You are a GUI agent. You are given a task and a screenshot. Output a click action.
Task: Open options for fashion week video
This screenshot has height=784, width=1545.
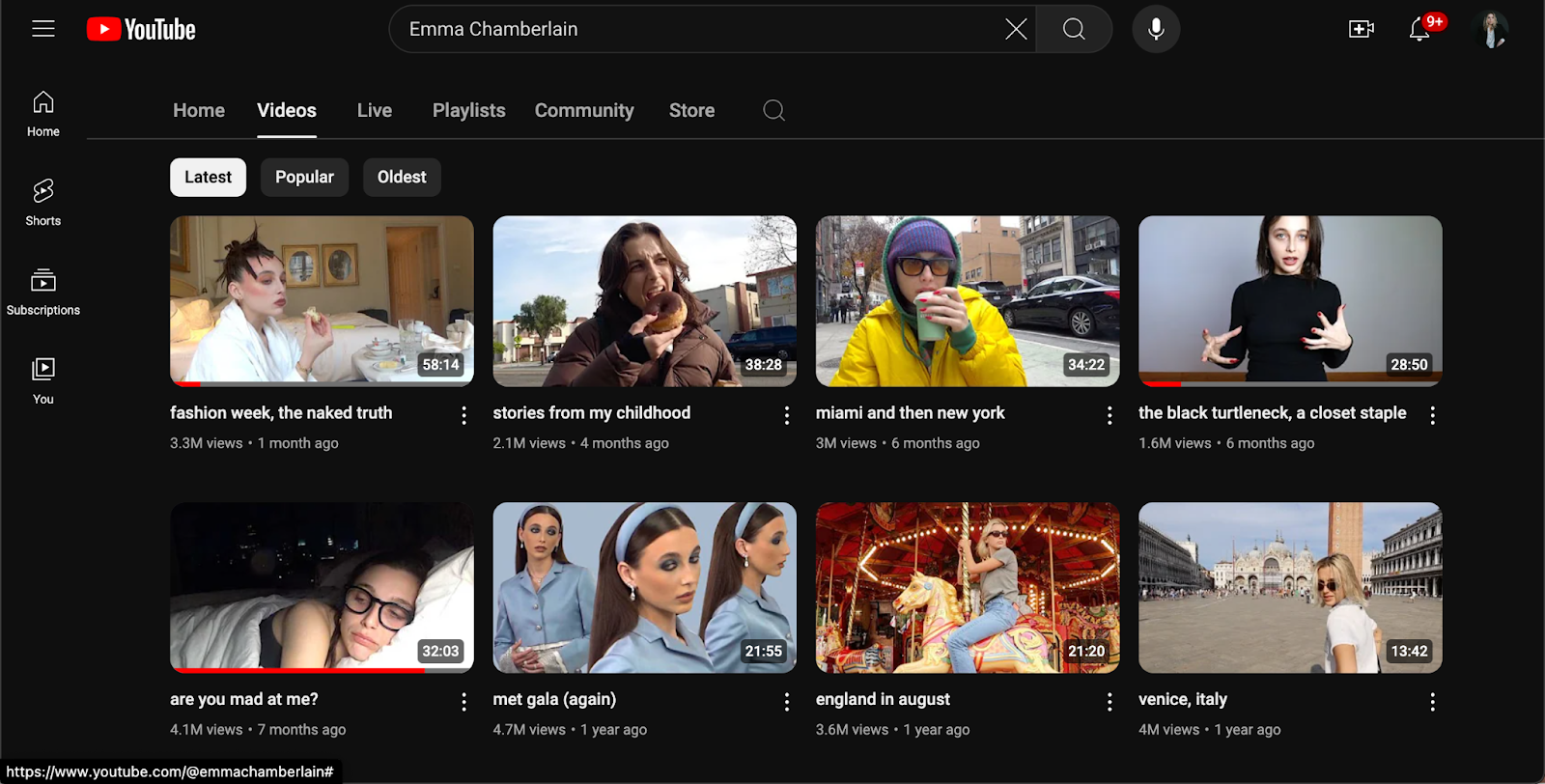click(463, 415)
